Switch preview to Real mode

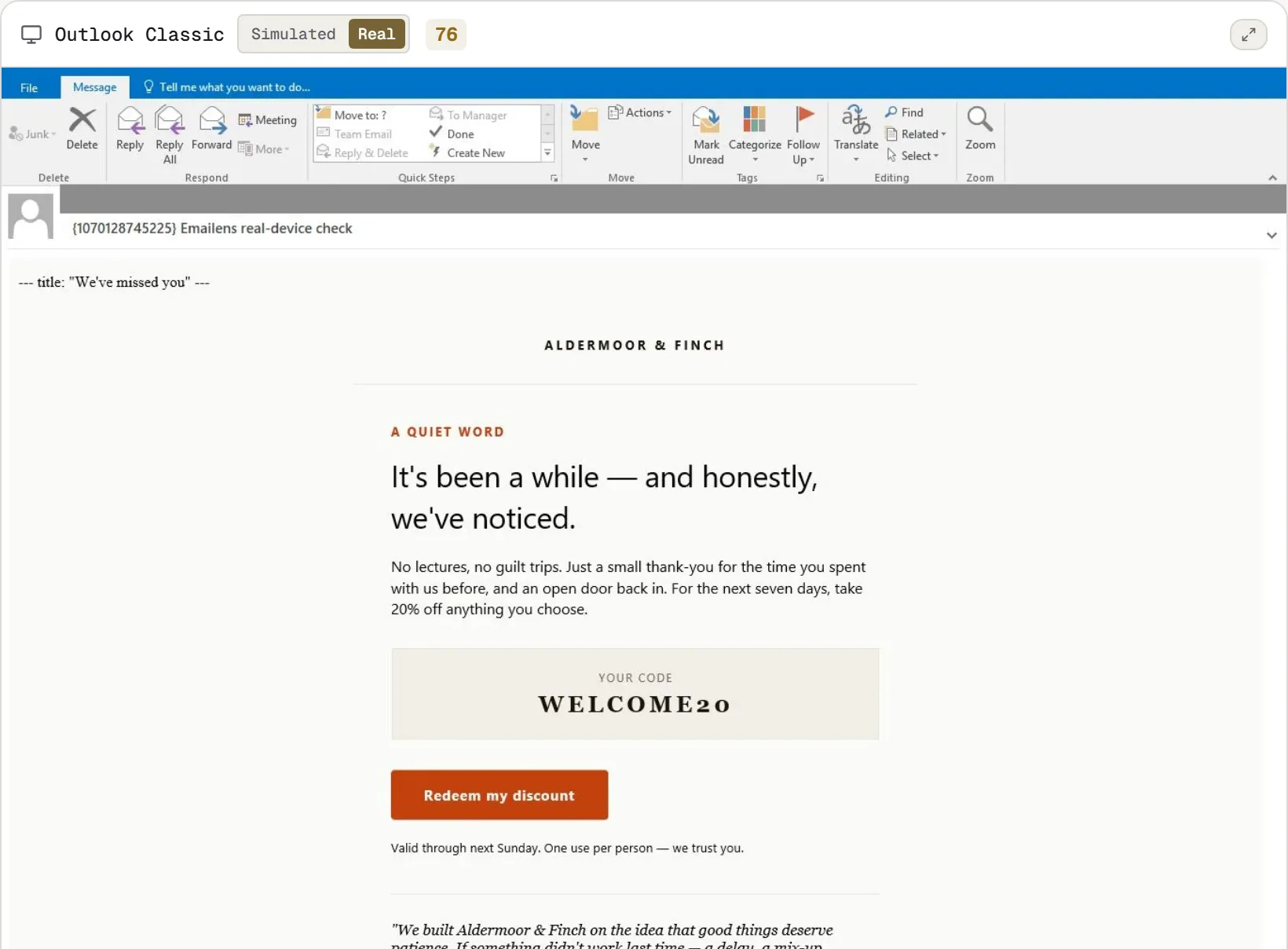(377, 34)
